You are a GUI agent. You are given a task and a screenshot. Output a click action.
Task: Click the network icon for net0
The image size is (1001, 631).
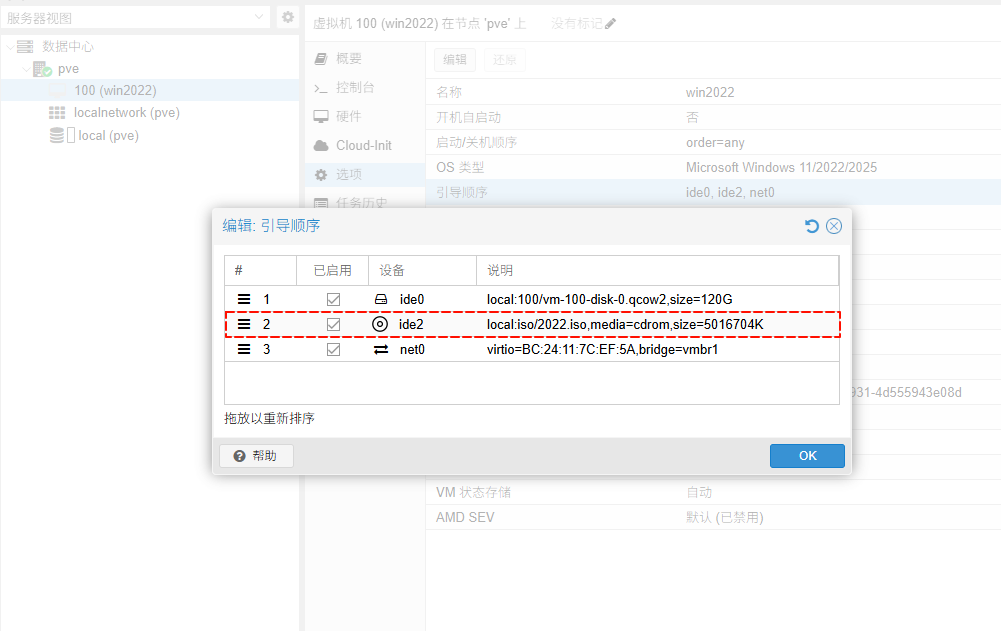click(380, 350)
